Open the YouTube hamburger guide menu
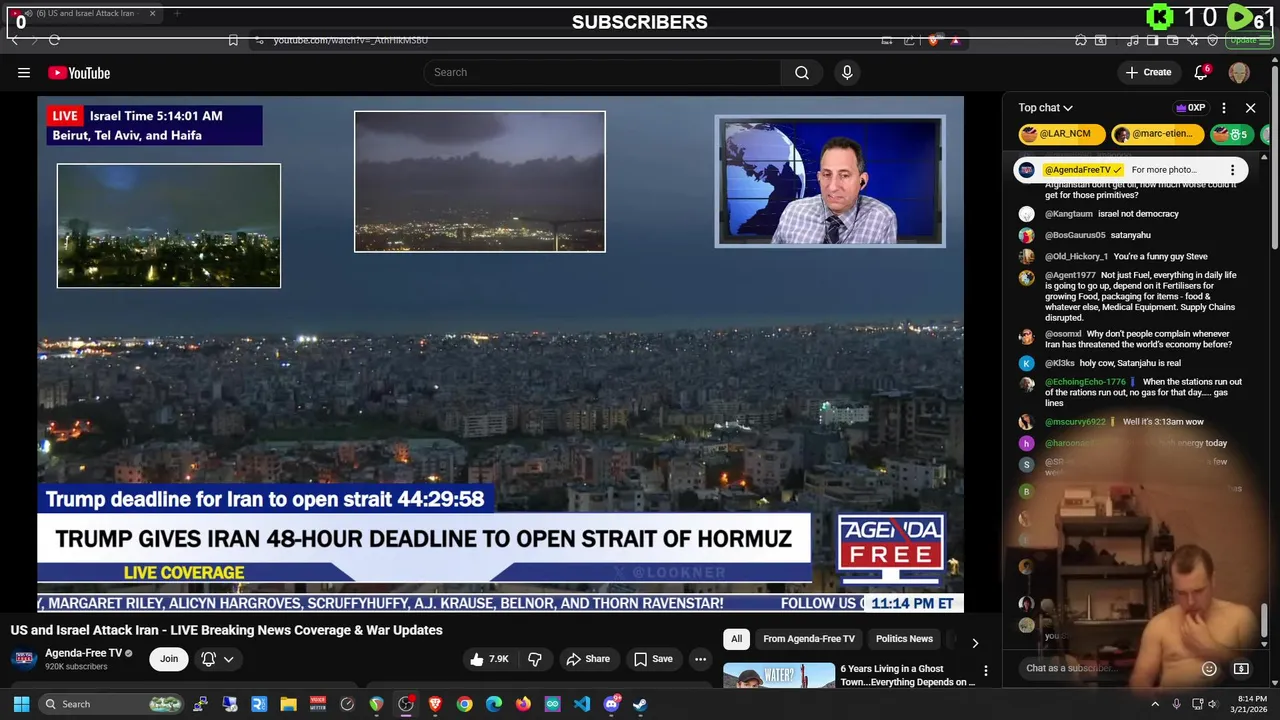Screen dimensions: 1280x720 [24, 72]
